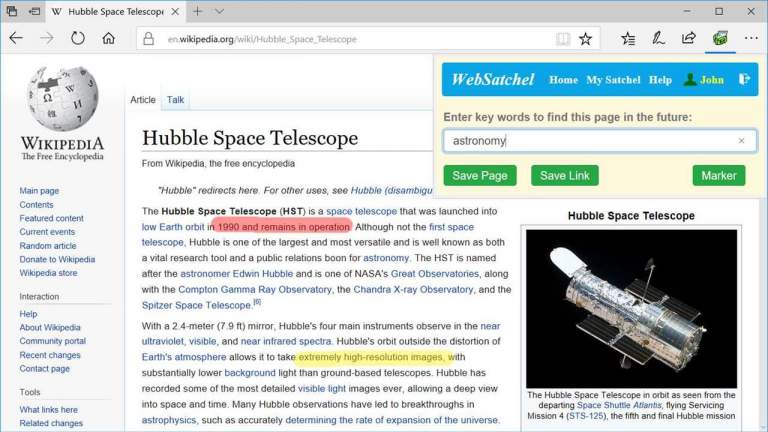Switch to the Article tab
This screenshot has height=432, width=768.
coord(143,100)
